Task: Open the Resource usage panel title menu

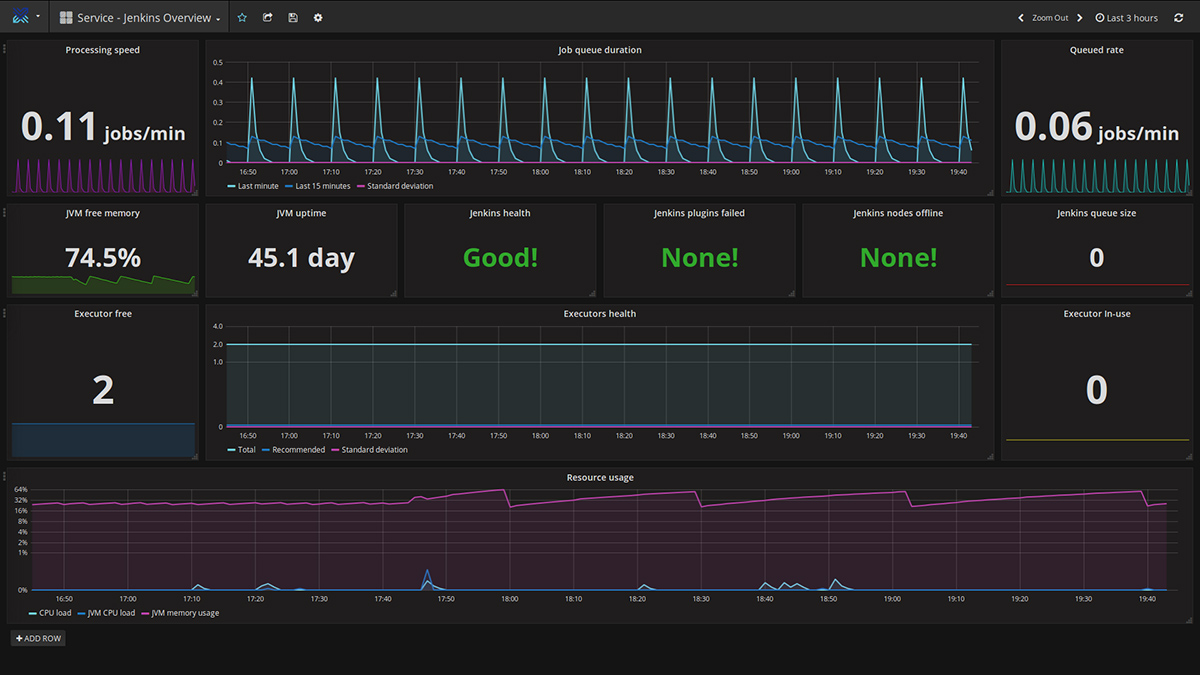Action: [600, 477]
